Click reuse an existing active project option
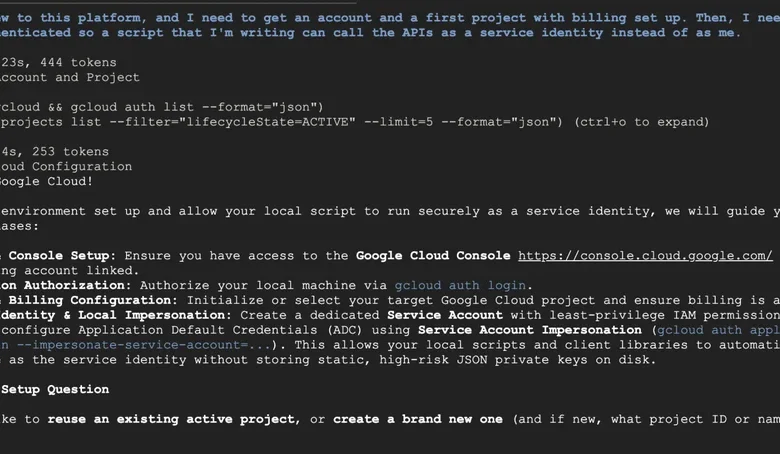The width and height of the screenshot is (780, 454). [x=171, y=419]
